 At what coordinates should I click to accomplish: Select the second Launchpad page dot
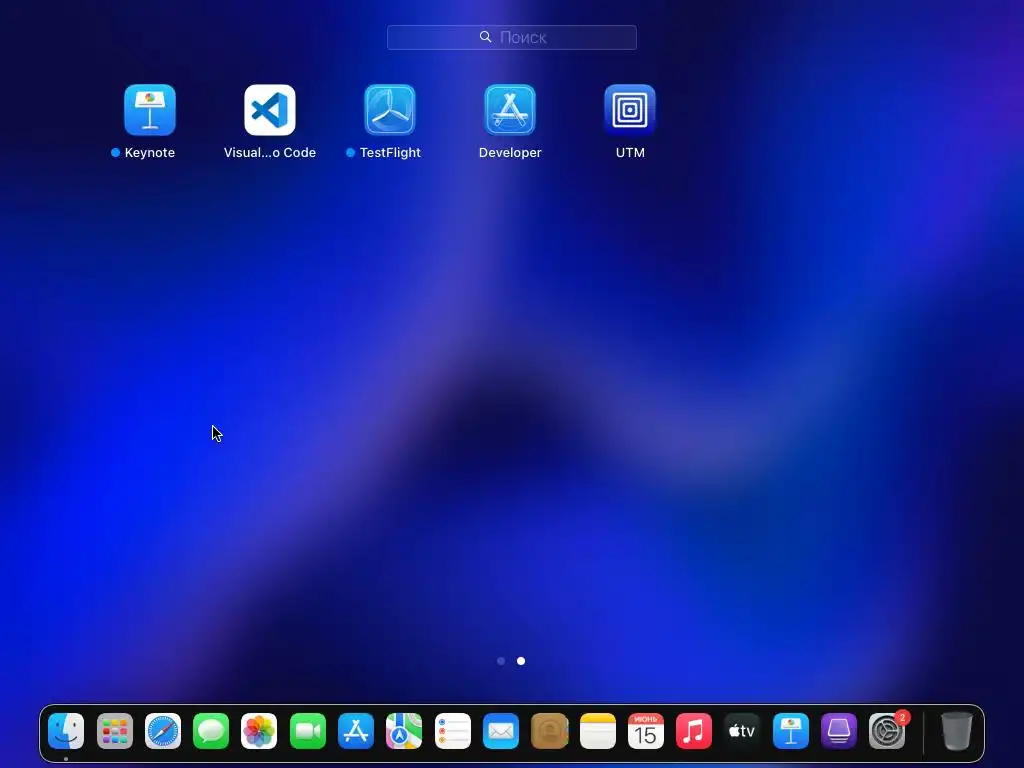(521, 661)
